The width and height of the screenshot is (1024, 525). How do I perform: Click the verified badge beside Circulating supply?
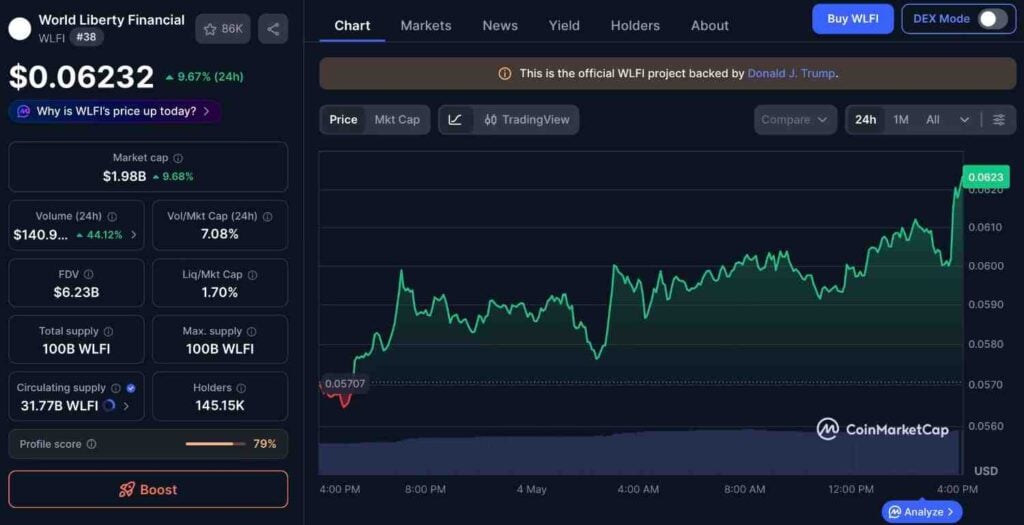(131, 388)
